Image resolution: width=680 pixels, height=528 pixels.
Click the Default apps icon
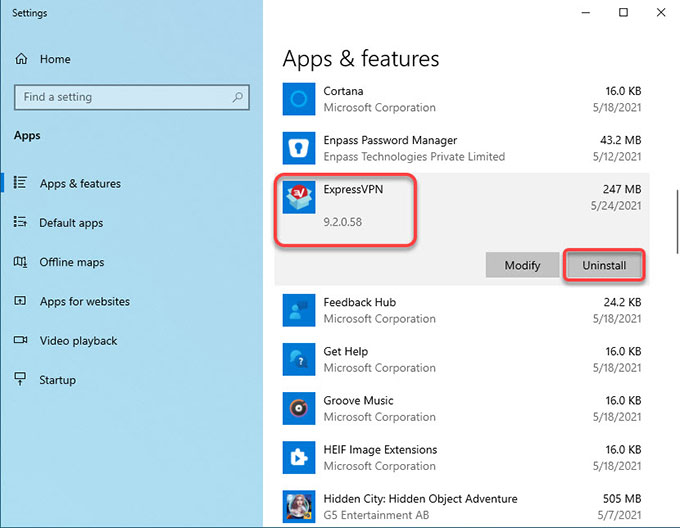20,222
